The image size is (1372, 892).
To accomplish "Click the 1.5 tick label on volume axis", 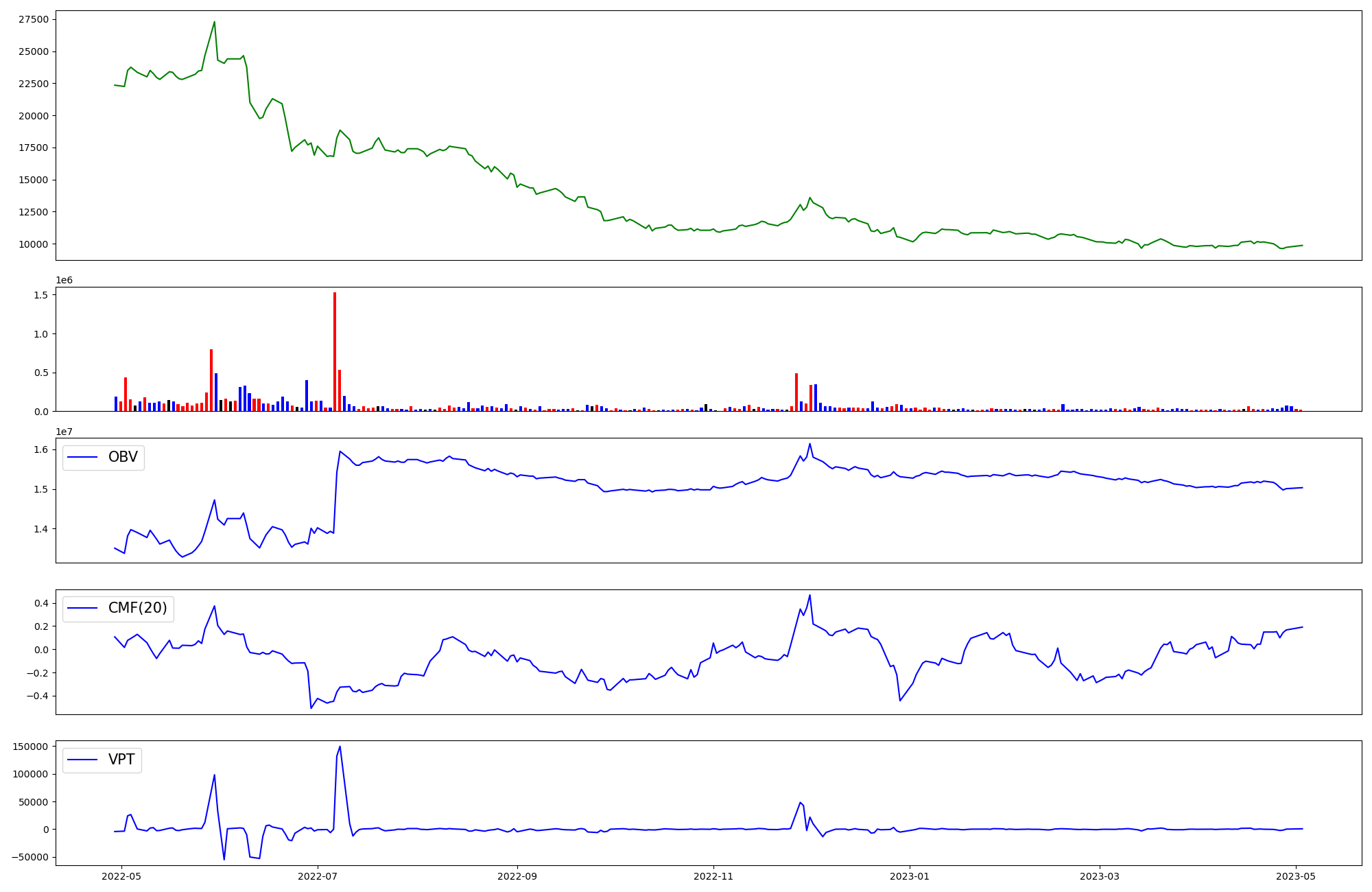I will click(40, 295).
